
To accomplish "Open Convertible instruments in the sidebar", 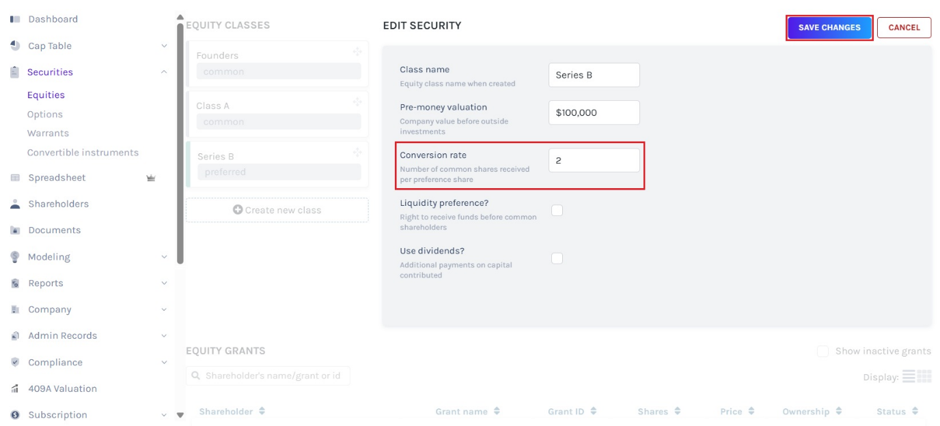I will (x=83, y=153).
